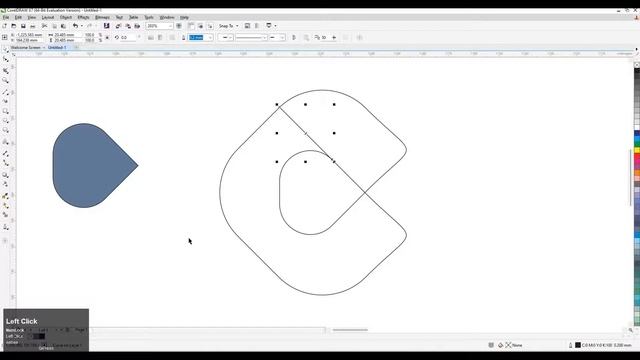Select the Ellipse tool in toolbox
This screenshot has height=360, width=640.
(x=6, y=121)
